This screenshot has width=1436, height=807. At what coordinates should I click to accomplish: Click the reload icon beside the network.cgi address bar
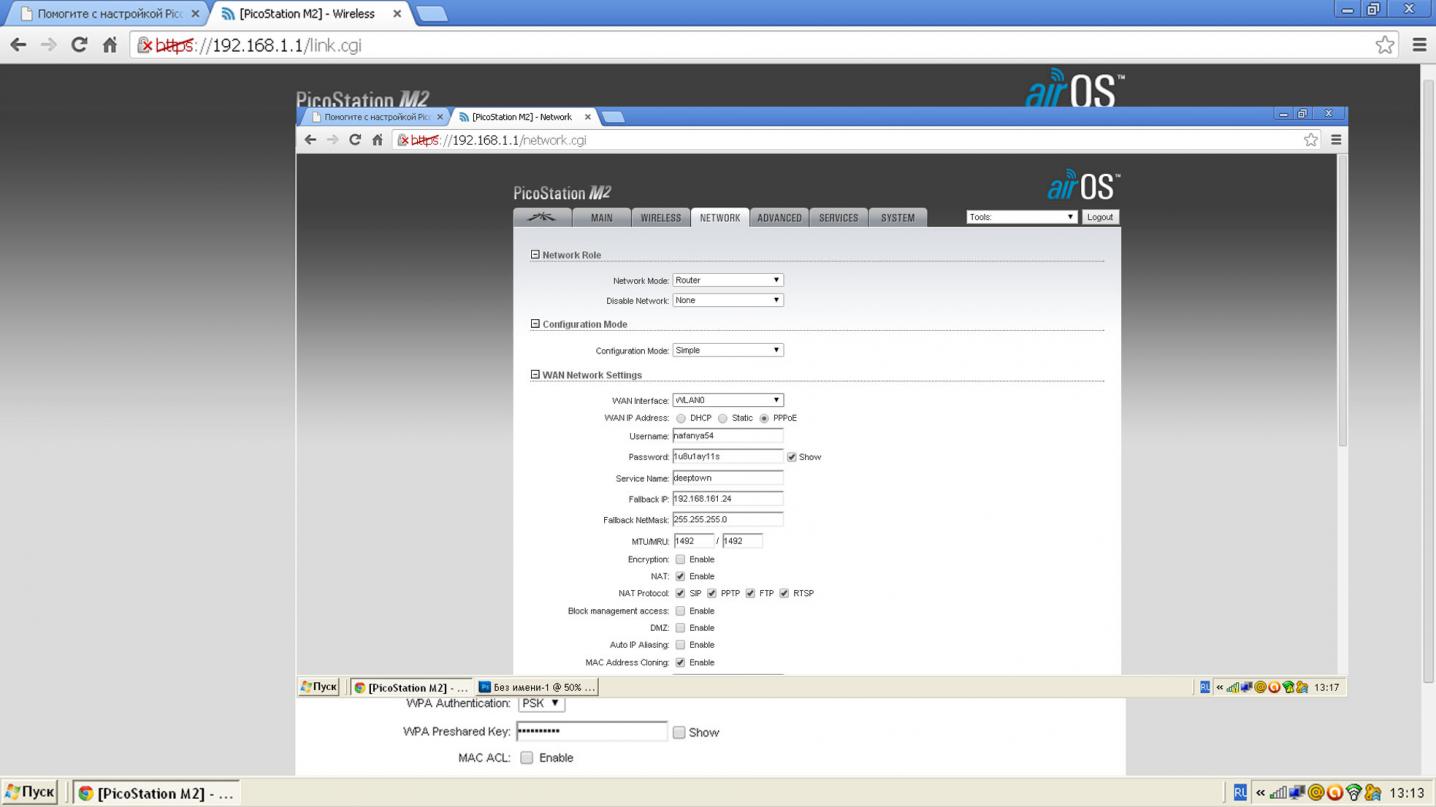[354, 140]
